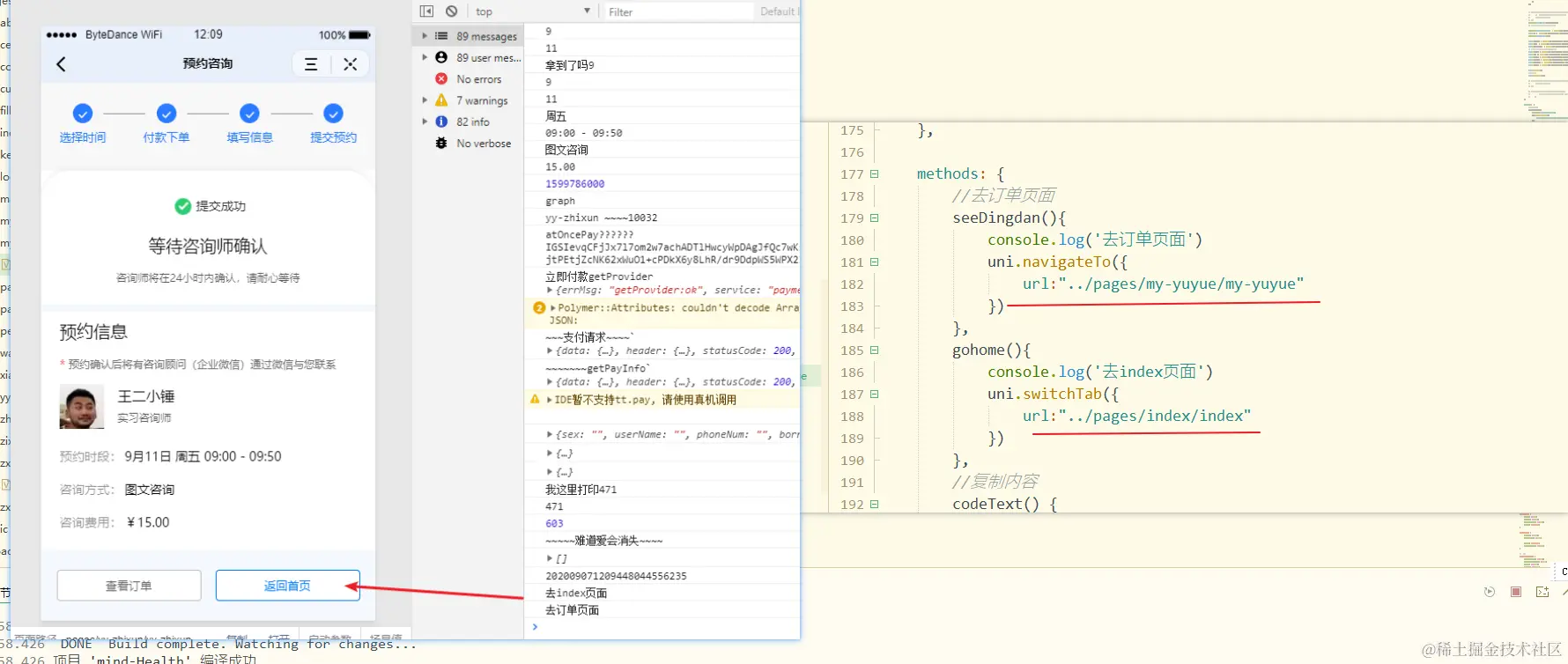This screenshot has width=1568, height=664.
Task: Collapse uni.navigateTo fold at line 181
Action: click(875, 262)
